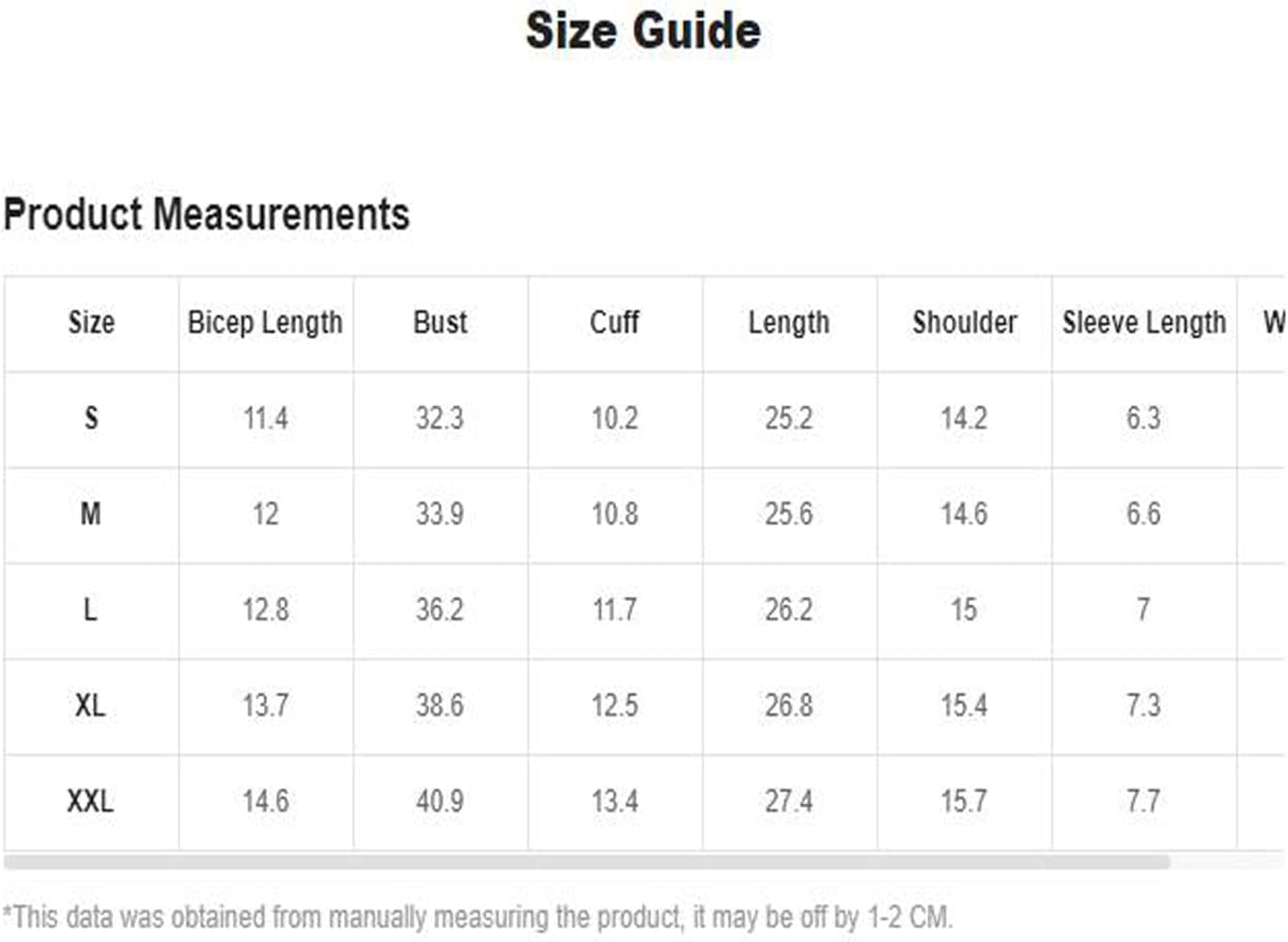The height and width of the screenshot is (942, 1288).
Task: Select the 32.3 bust value for S
Action: coord(440,418)
